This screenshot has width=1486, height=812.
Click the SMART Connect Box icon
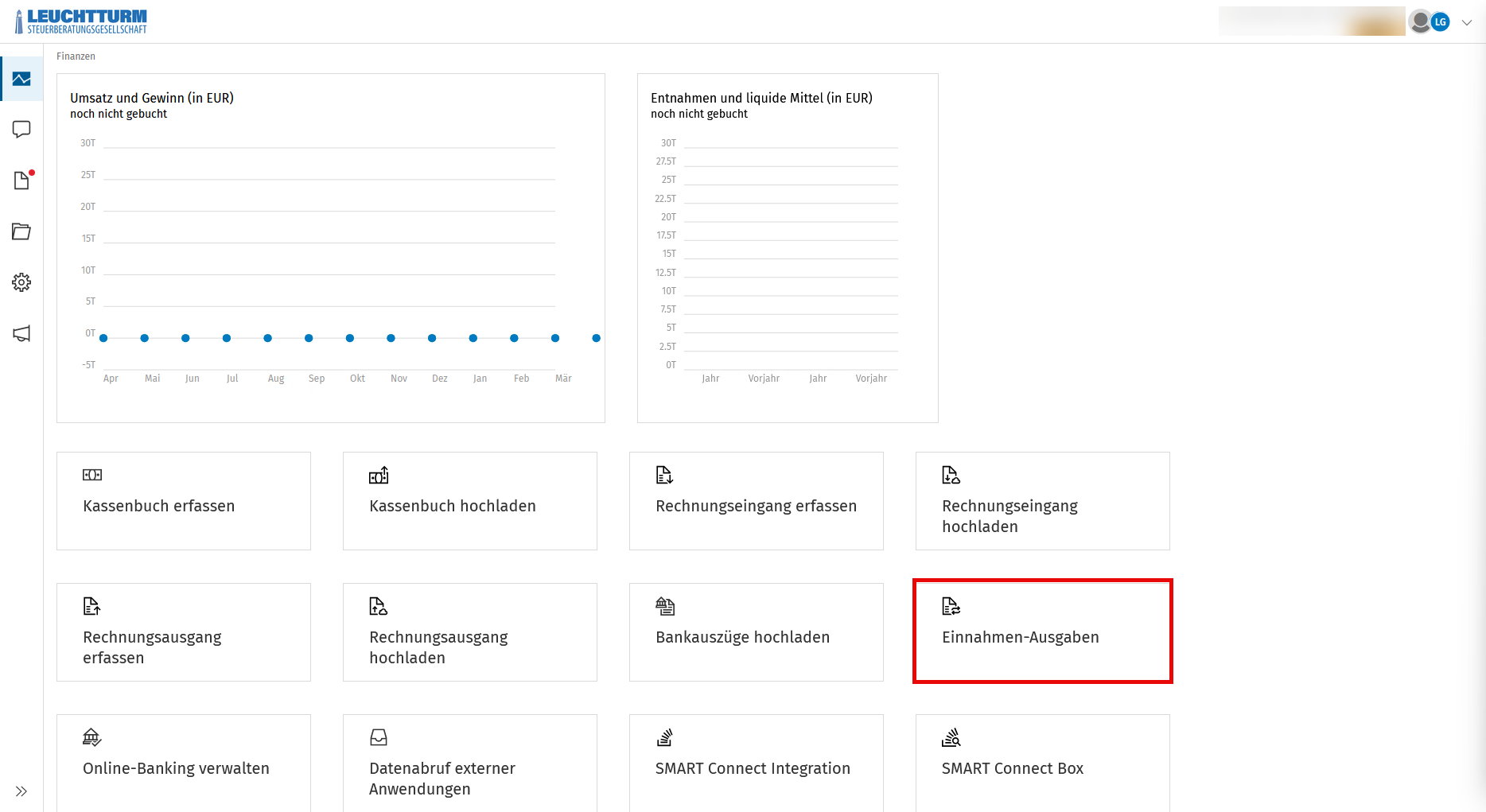[x=951, y=737]
